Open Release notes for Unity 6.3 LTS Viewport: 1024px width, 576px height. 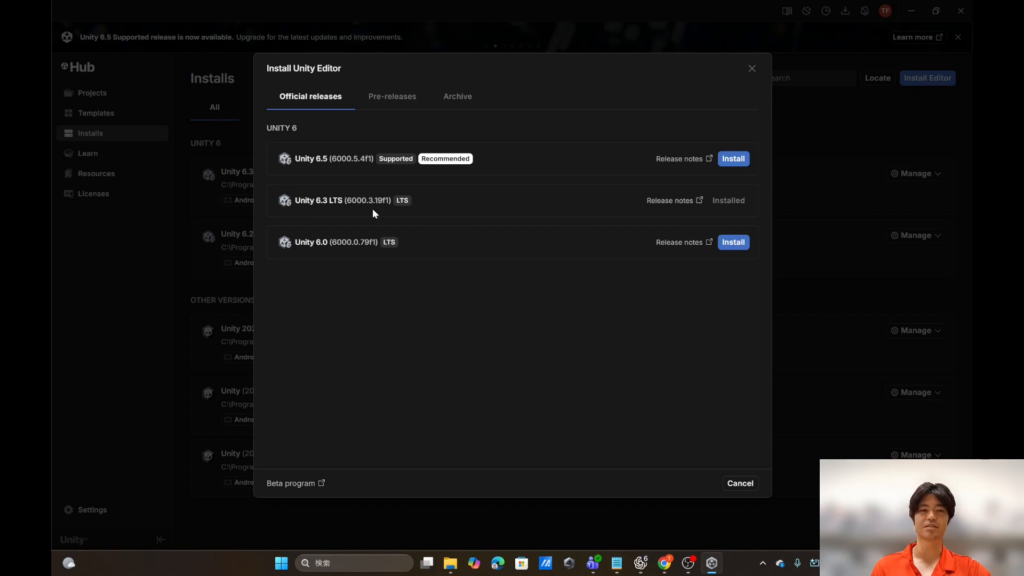pyautogui.click(x=675, y=200)
